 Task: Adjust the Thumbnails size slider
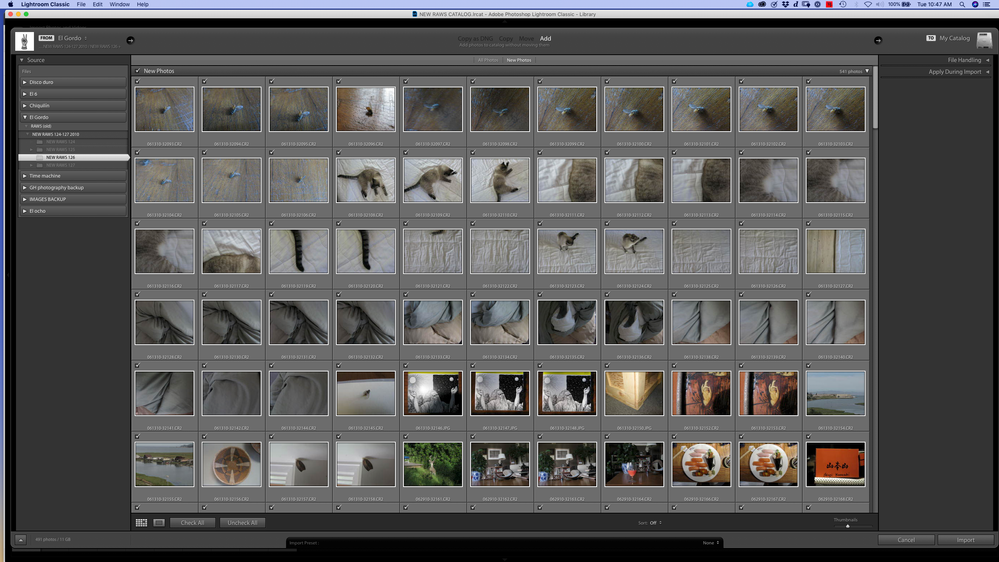(847, 525)
